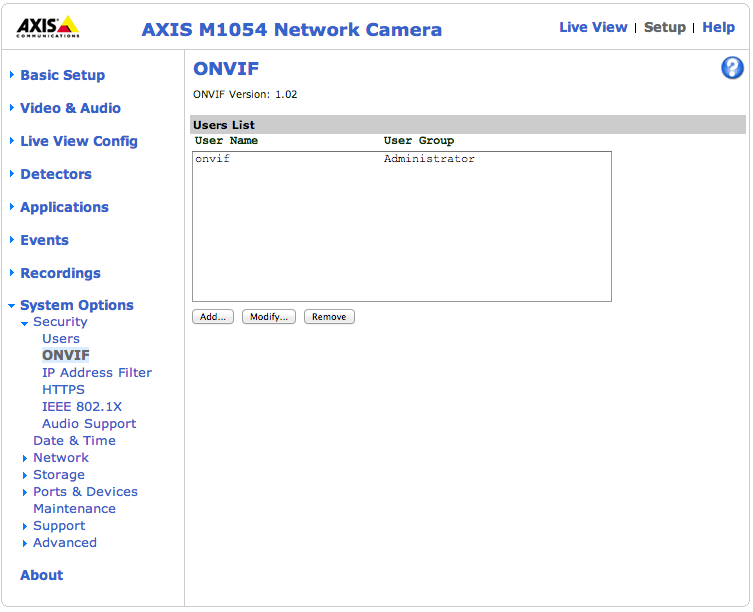The width and height of the screenshot is (753, 612).
Task: Expand the Detectors section arrow
Action: (x=12, y=173)
